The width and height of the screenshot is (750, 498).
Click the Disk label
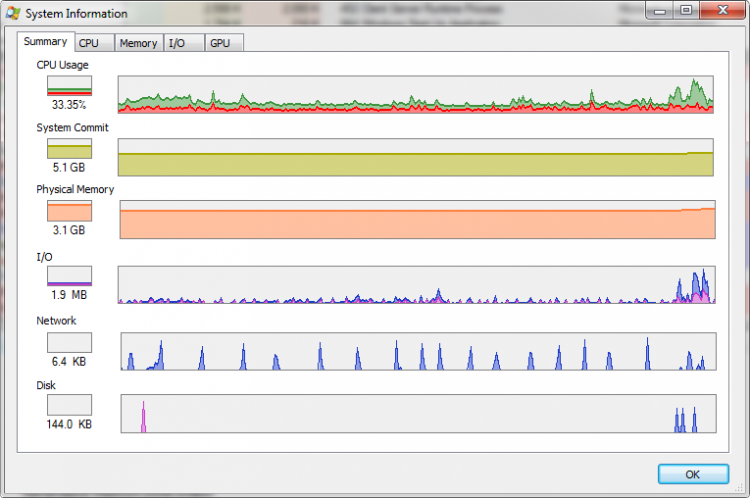click(46, 385)
